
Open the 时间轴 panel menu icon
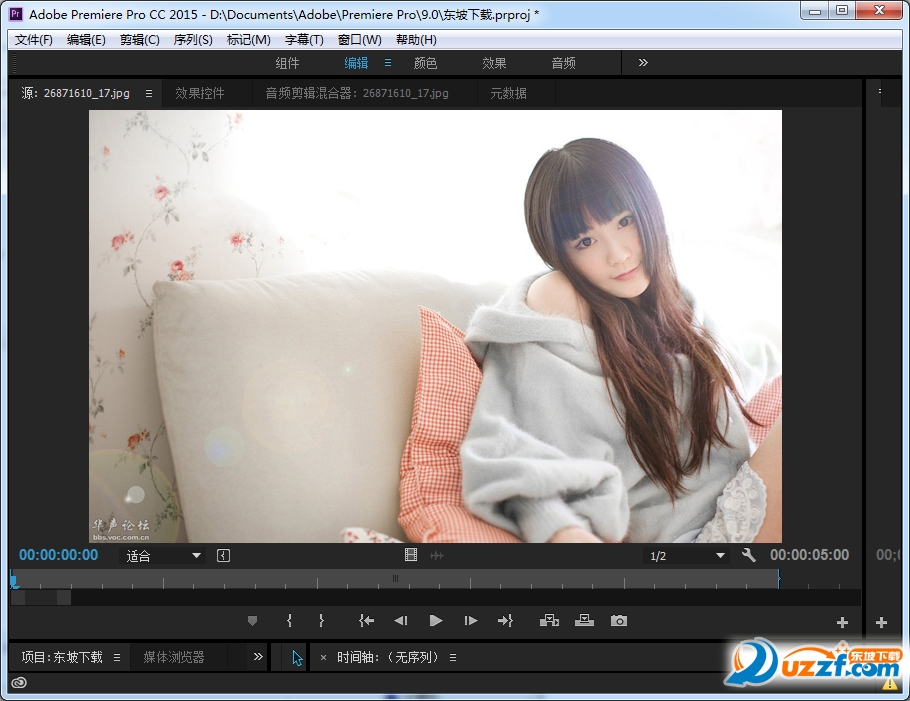(453, 657)
